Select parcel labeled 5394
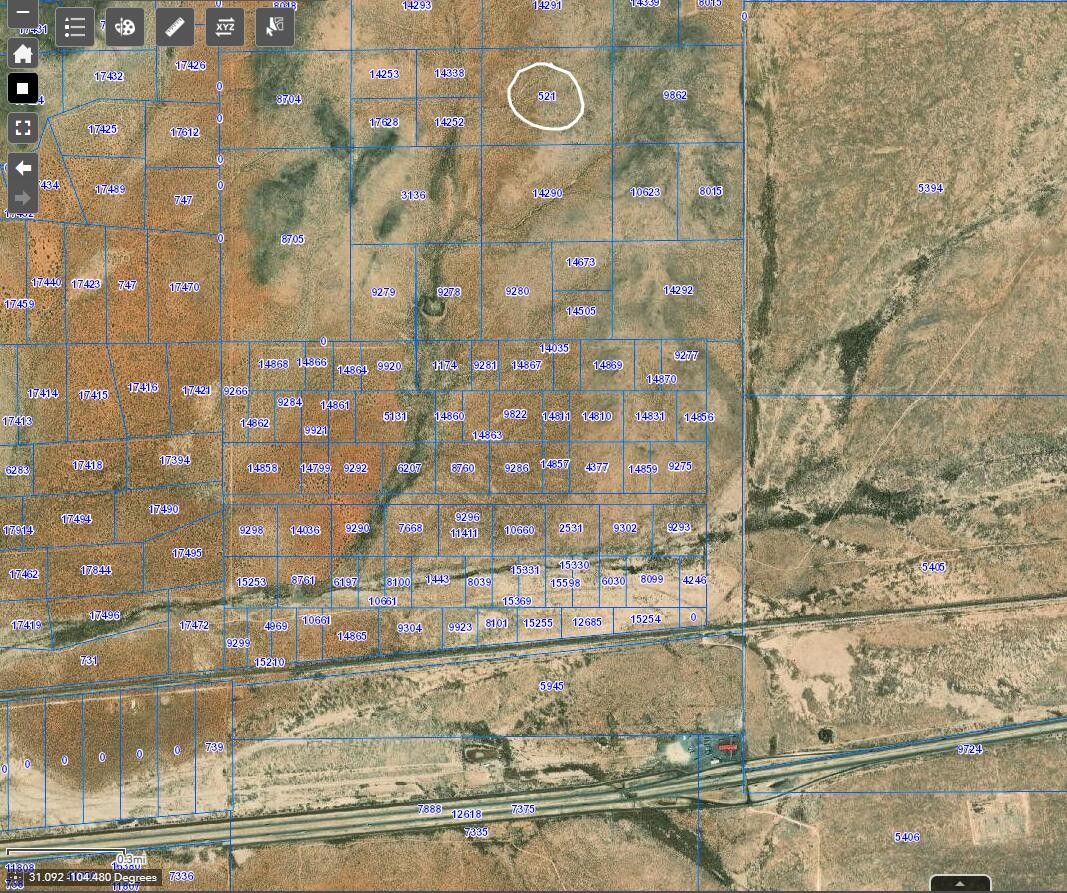Image resolution: width=1067 pixels, height=893 pixels. click(930, 188)
